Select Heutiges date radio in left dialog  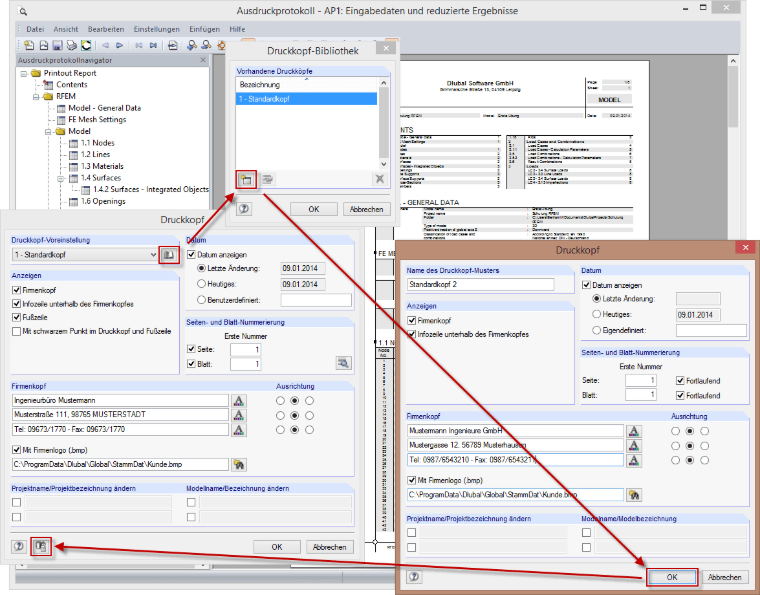[x=202, y=284]
